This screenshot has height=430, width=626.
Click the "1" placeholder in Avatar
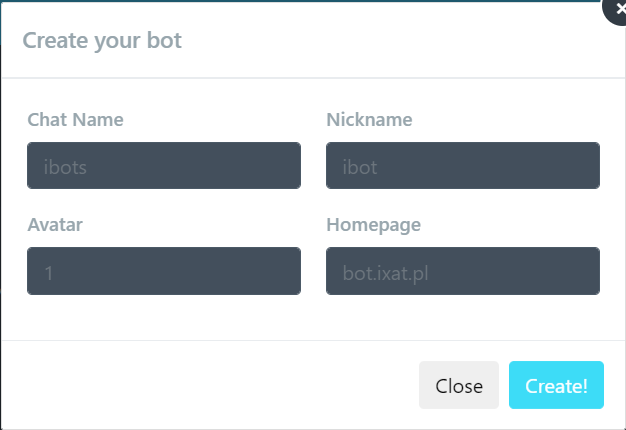(48, 272)
